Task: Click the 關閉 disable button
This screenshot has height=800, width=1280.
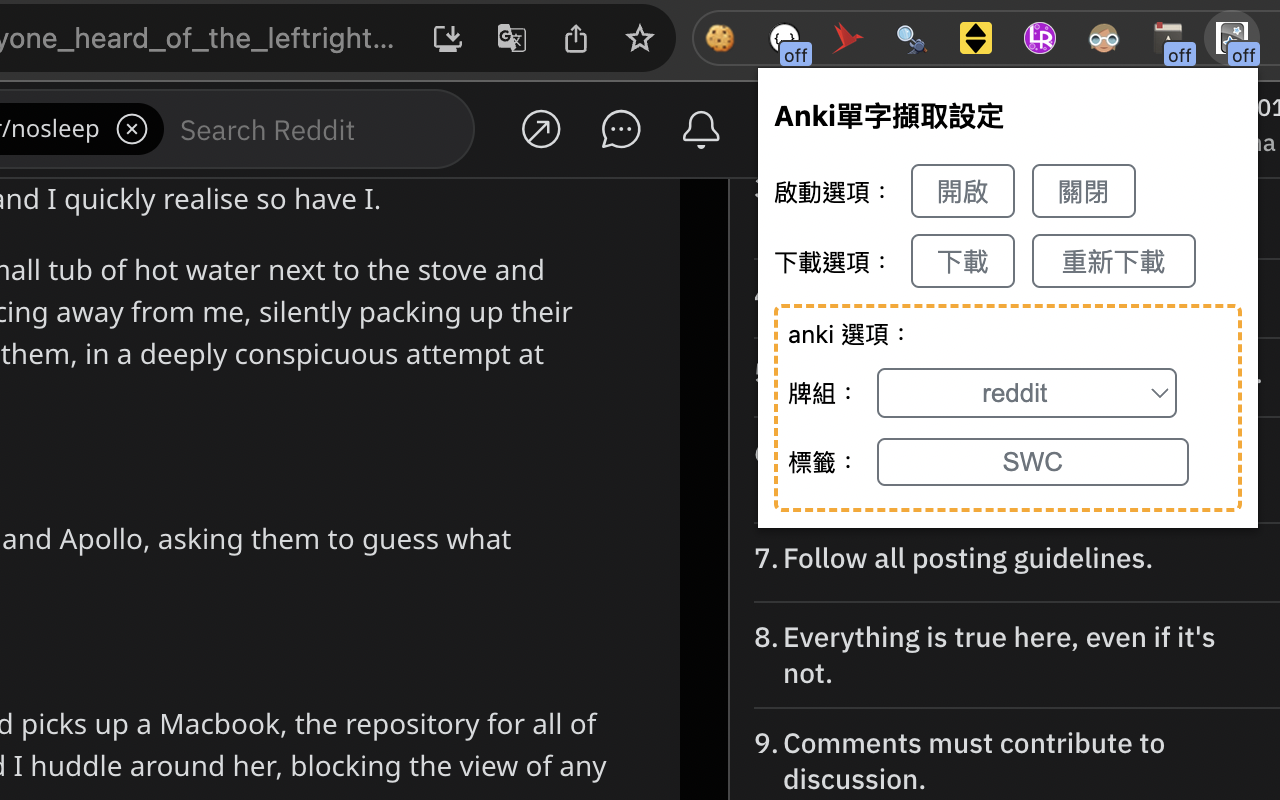Action: [x=1084, y=191]
